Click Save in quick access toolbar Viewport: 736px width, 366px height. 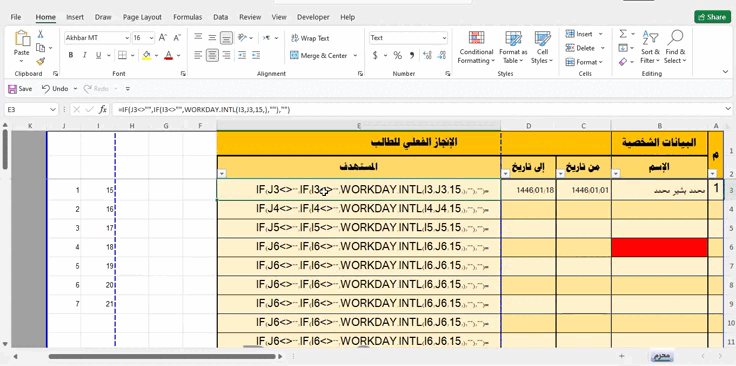(20, 89)
